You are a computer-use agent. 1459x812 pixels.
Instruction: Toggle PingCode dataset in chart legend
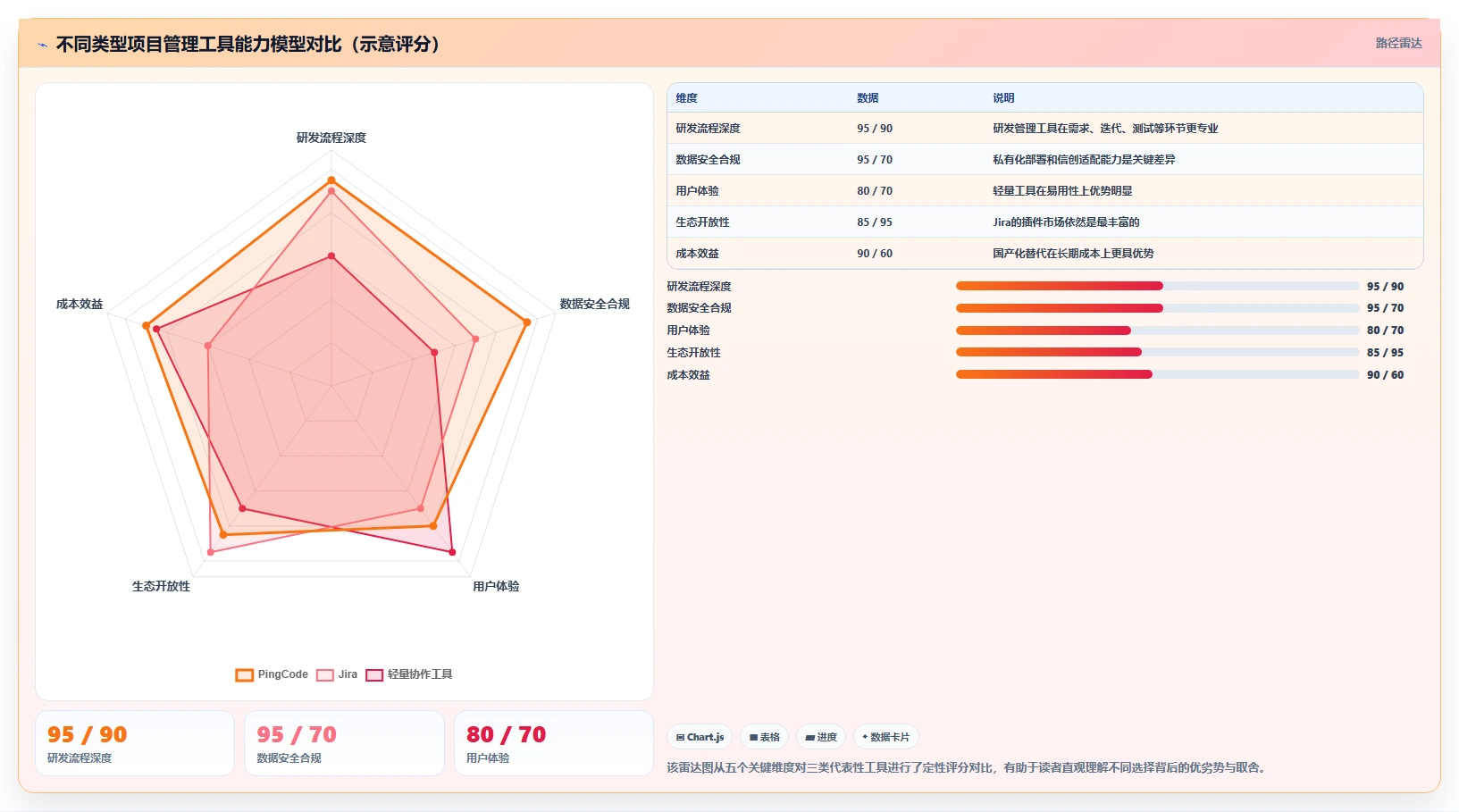click(272, 674)
